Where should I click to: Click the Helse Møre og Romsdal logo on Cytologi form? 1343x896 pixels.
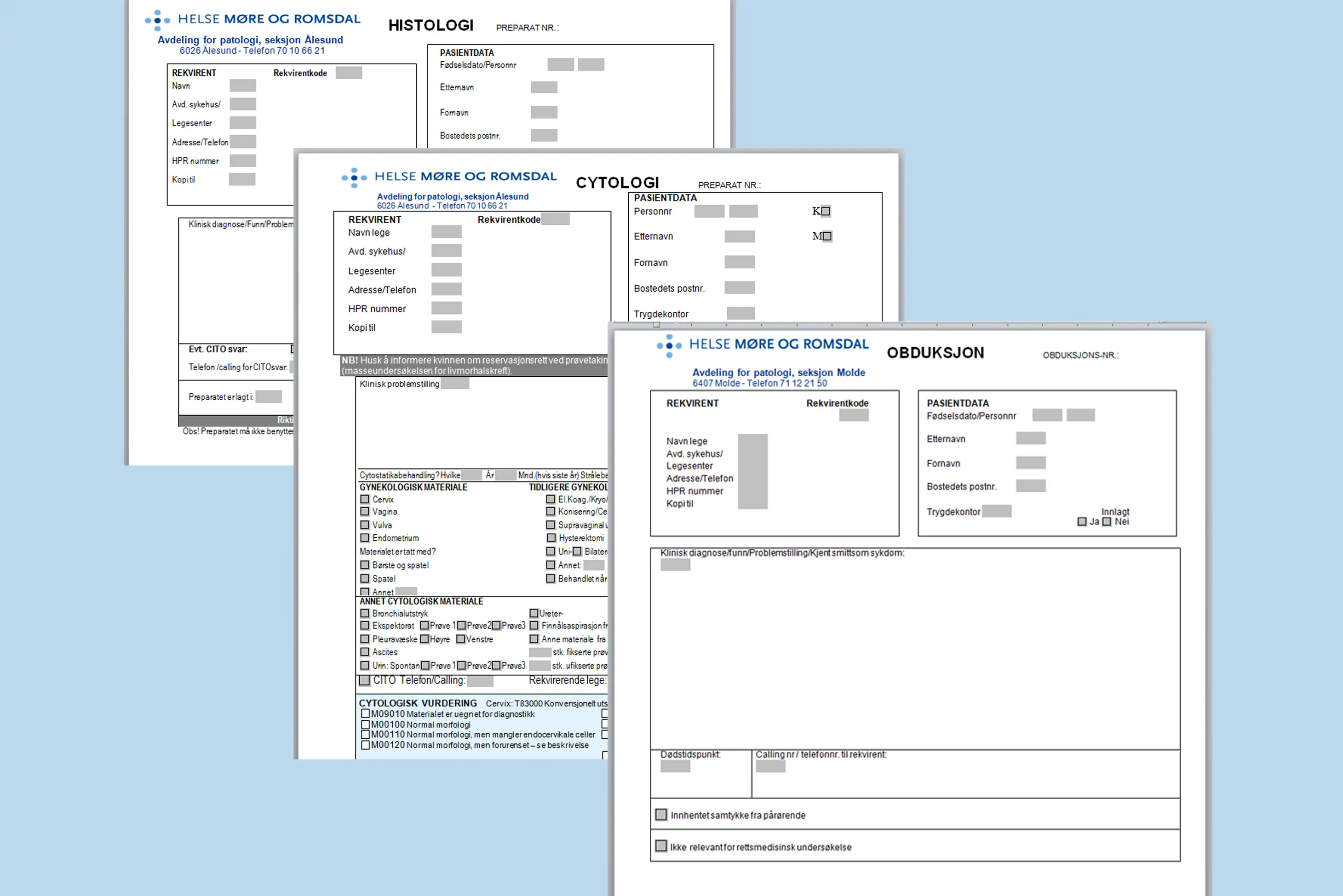coord(449,177)
